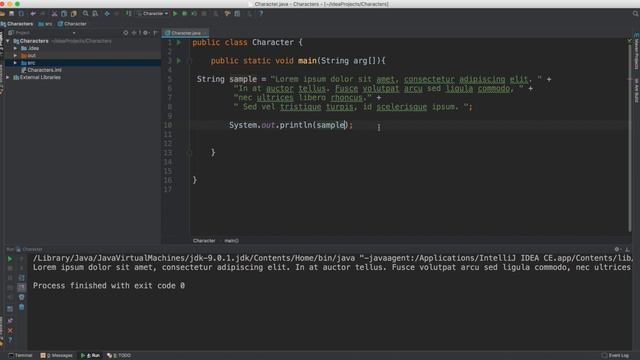Screen dimensions: 640x360
Task: Open Ant Build side tab
Action: tap(636, 90)
